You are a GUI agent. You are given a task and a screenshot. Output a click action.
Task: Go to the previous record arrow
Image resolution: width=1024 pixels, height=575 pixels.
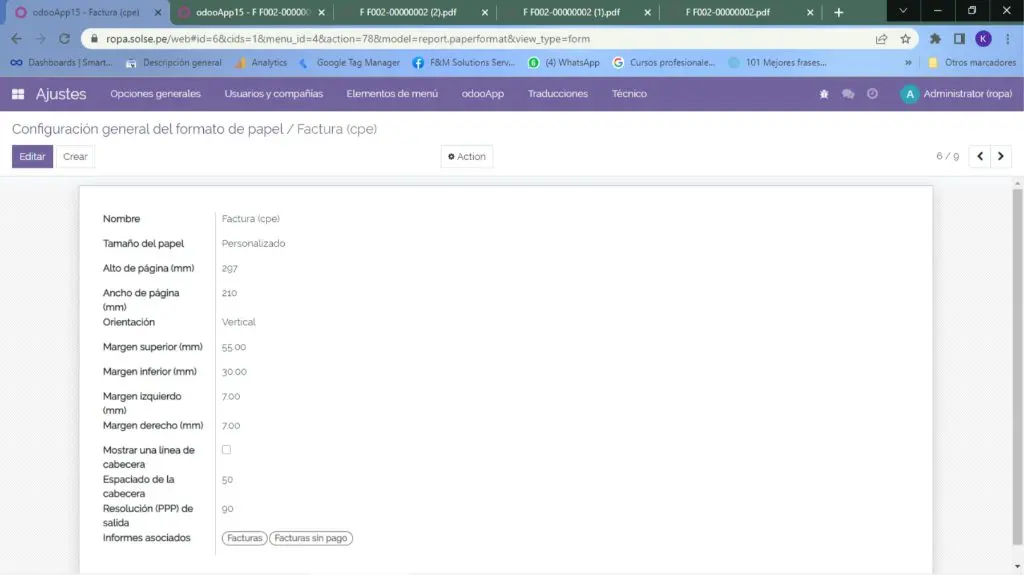(980, 156)
